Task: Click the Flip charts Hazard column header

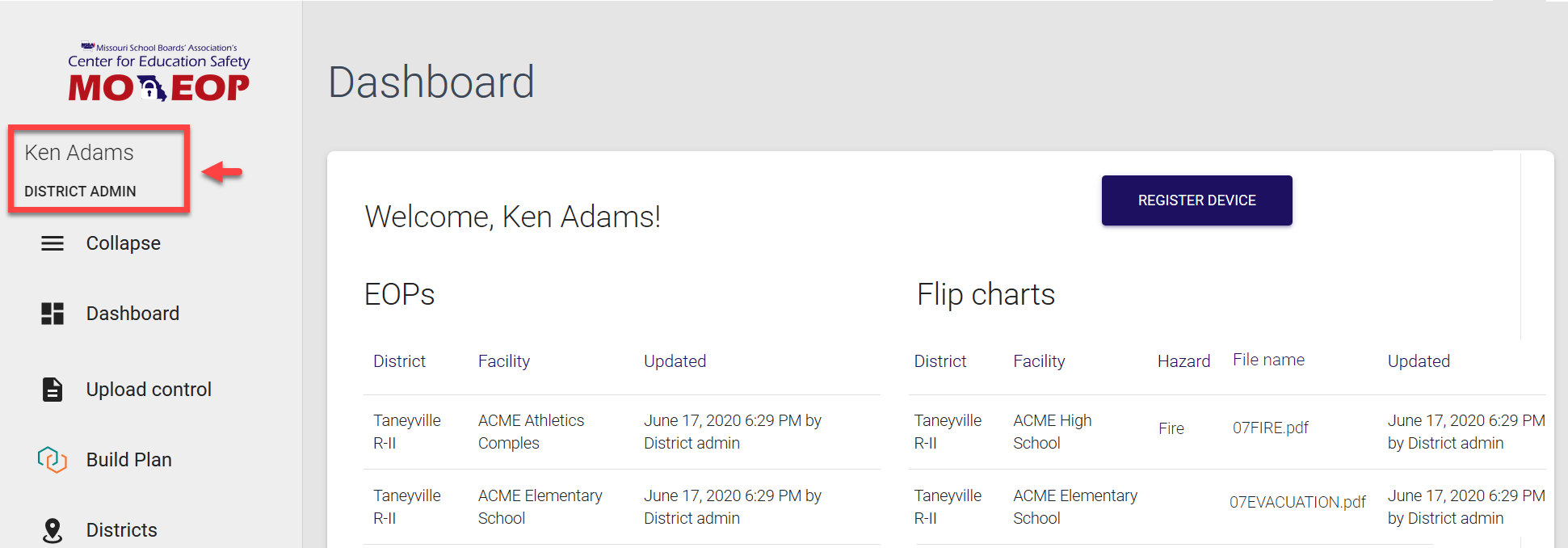Action: [1183, 361]
